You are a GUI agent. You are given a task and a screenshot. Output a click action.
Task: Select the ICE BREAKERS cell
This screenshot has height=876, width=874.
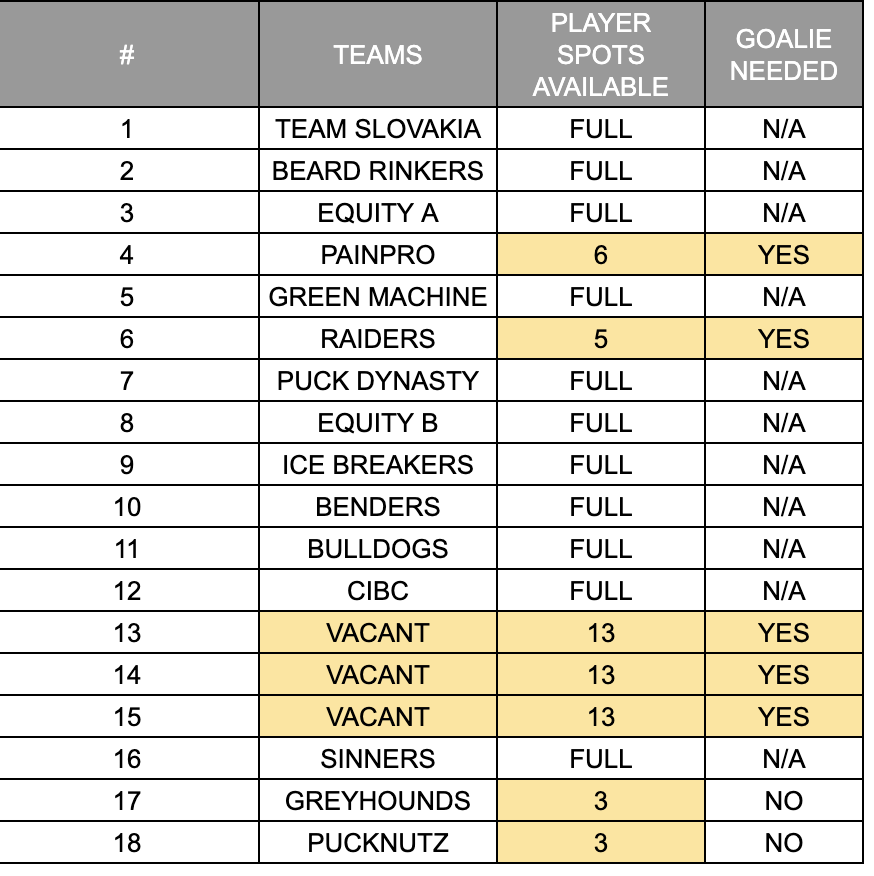(x=378, y=465)
